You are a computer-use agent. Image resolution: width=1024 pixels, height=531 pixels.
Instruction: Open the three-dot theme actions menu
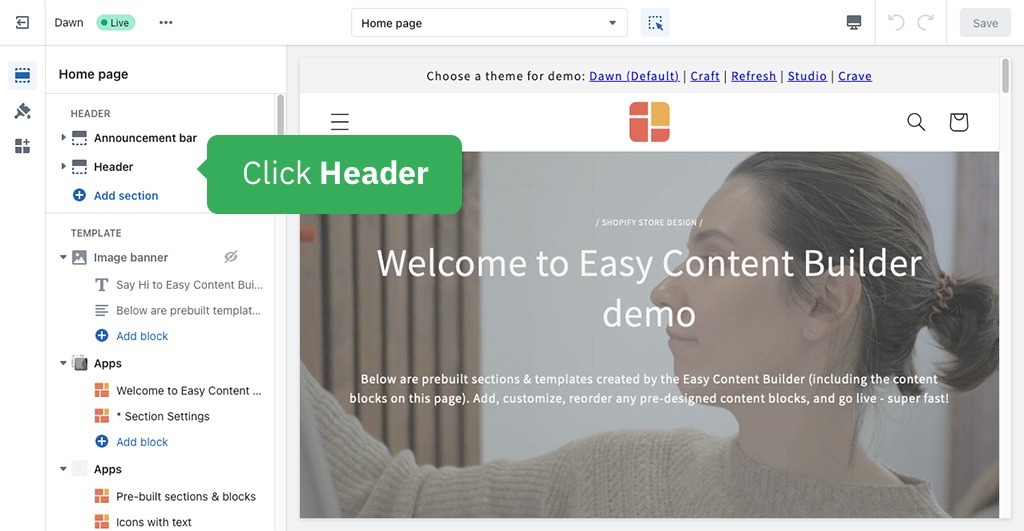click(x=166, y=22)
